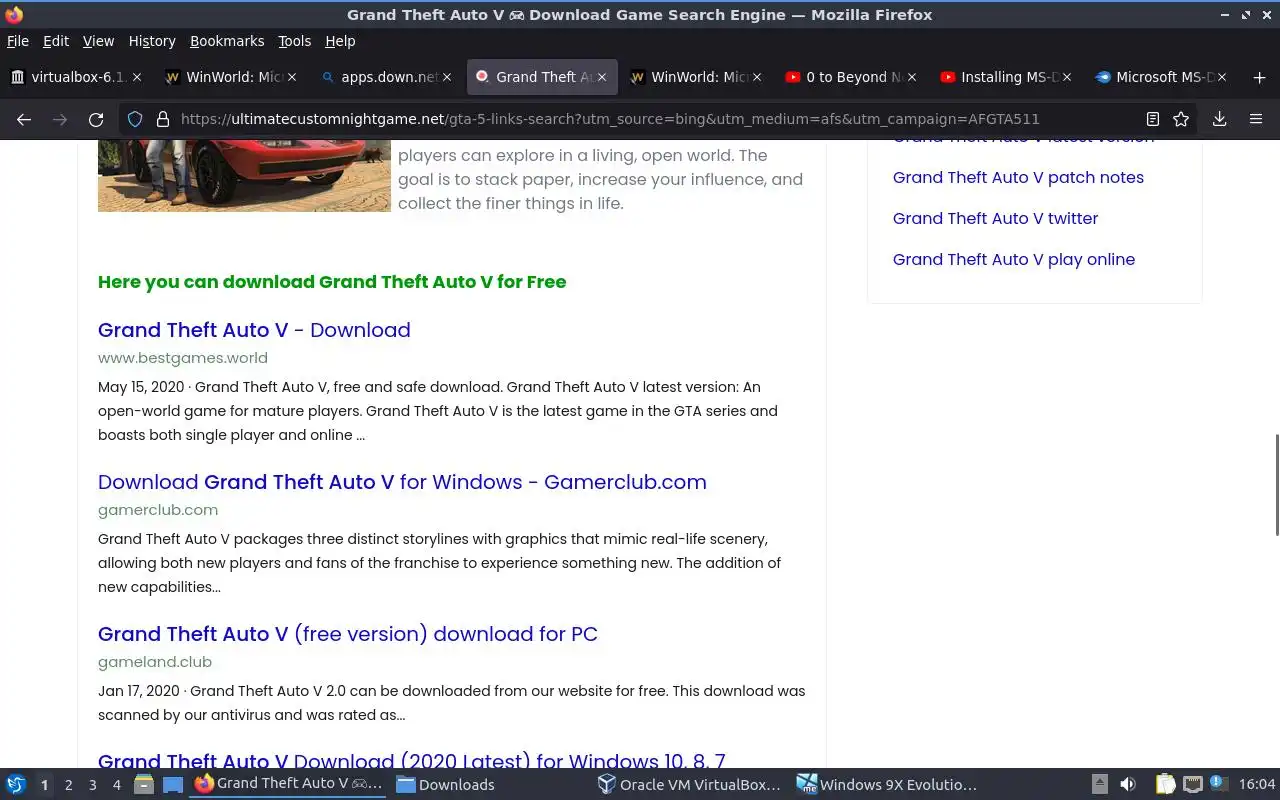Open a new tab with plus button
1280x800 pixels.
[1259, 77]
